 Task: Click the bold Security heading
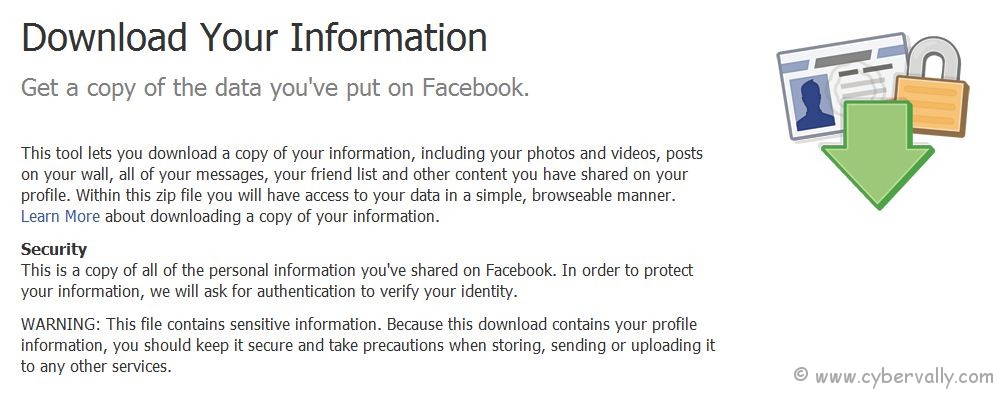pyautogui.click(x=54, y=249)
